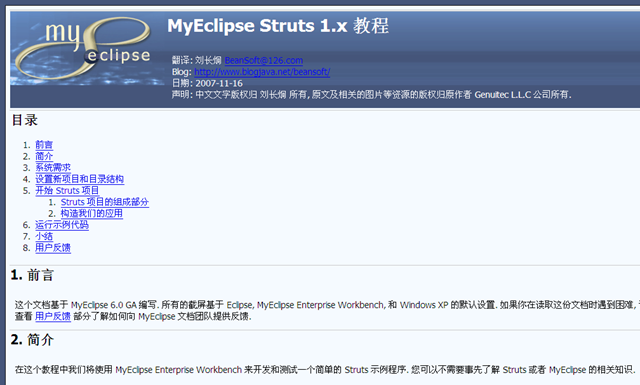Jump to the 小结 contents link
Viewport: 640px width, 385px height.
pyautogui.click(x=44, y=236)
